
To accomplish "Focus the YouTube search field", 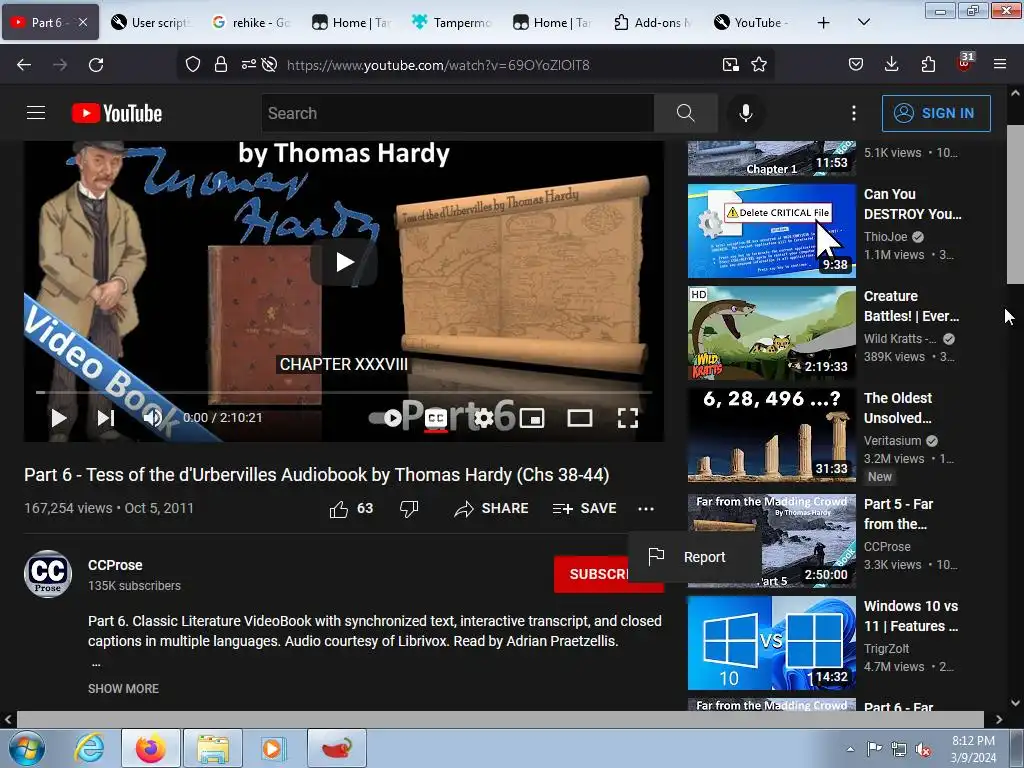I will (457, 113).
